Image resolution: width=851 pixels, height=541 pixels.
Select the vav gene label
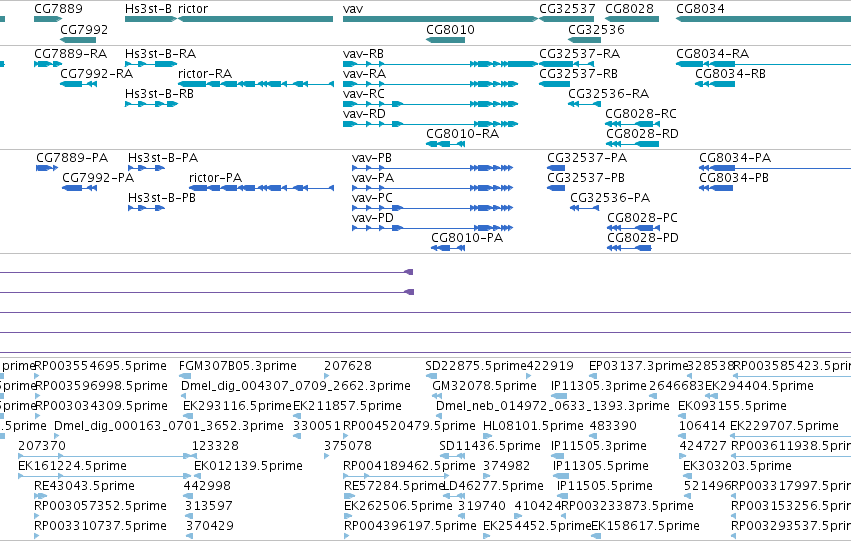coord(353,9)
